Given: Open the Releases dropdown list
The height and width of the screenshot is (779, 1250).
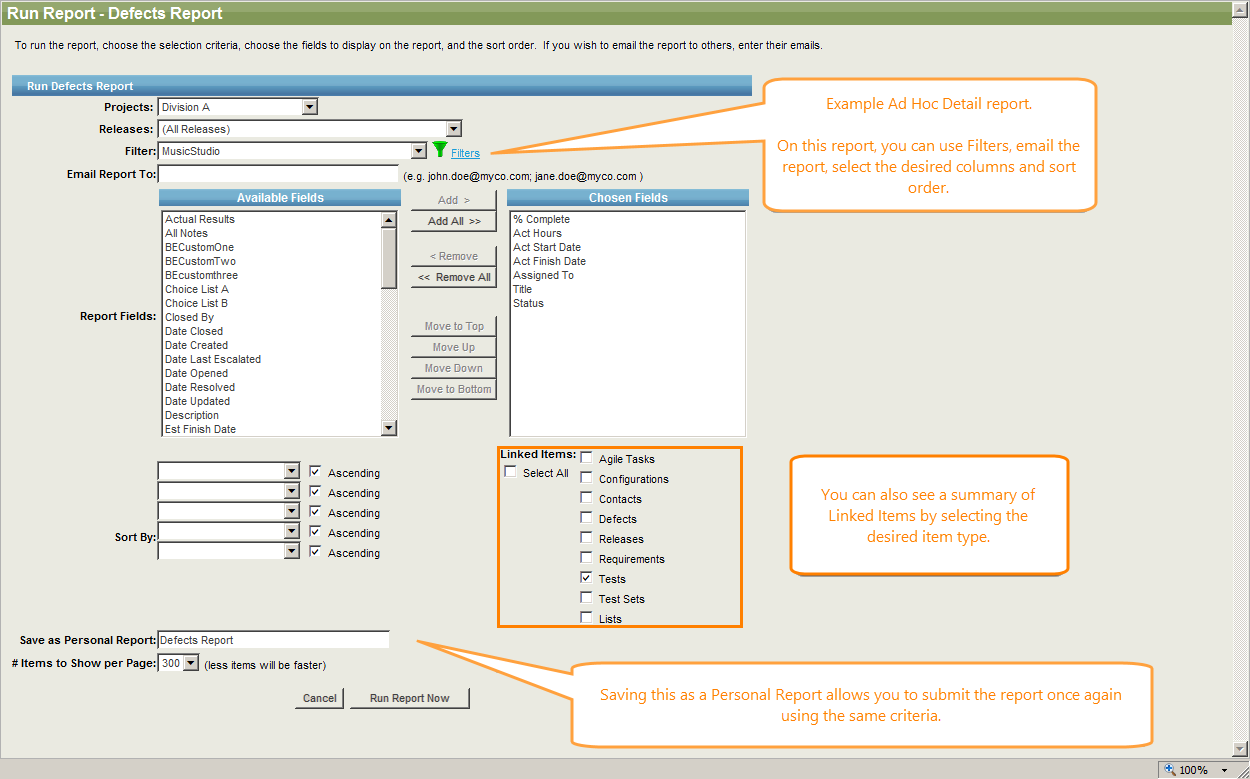Looking at the screenshot, I should tap(453, 129).
